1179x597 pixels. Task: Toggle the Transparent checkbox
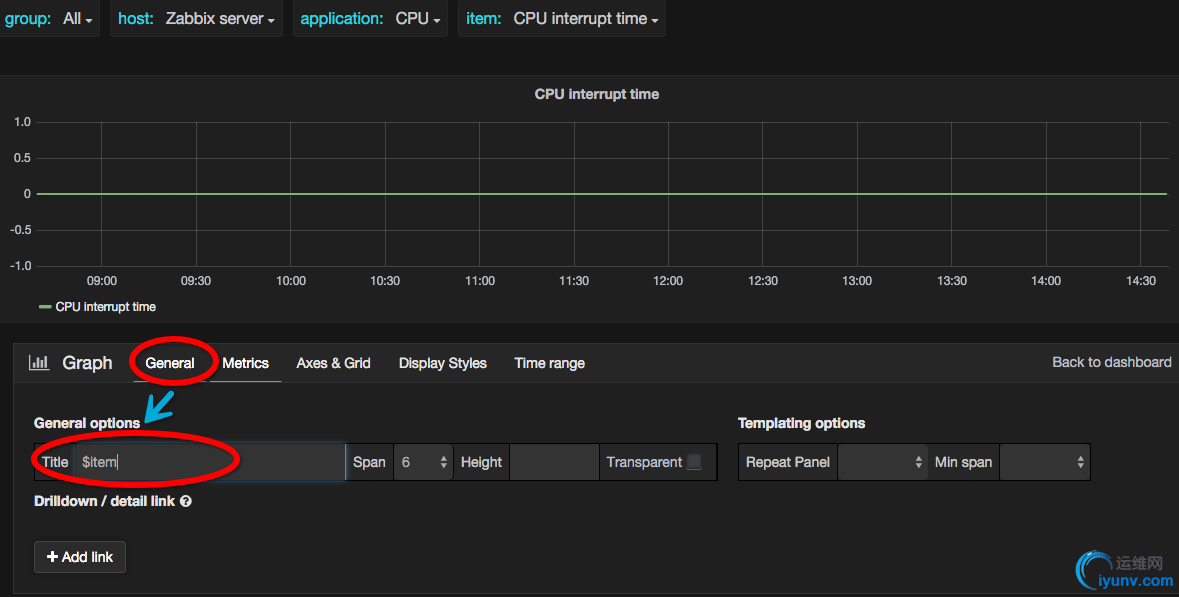click(x=694, y=462)
